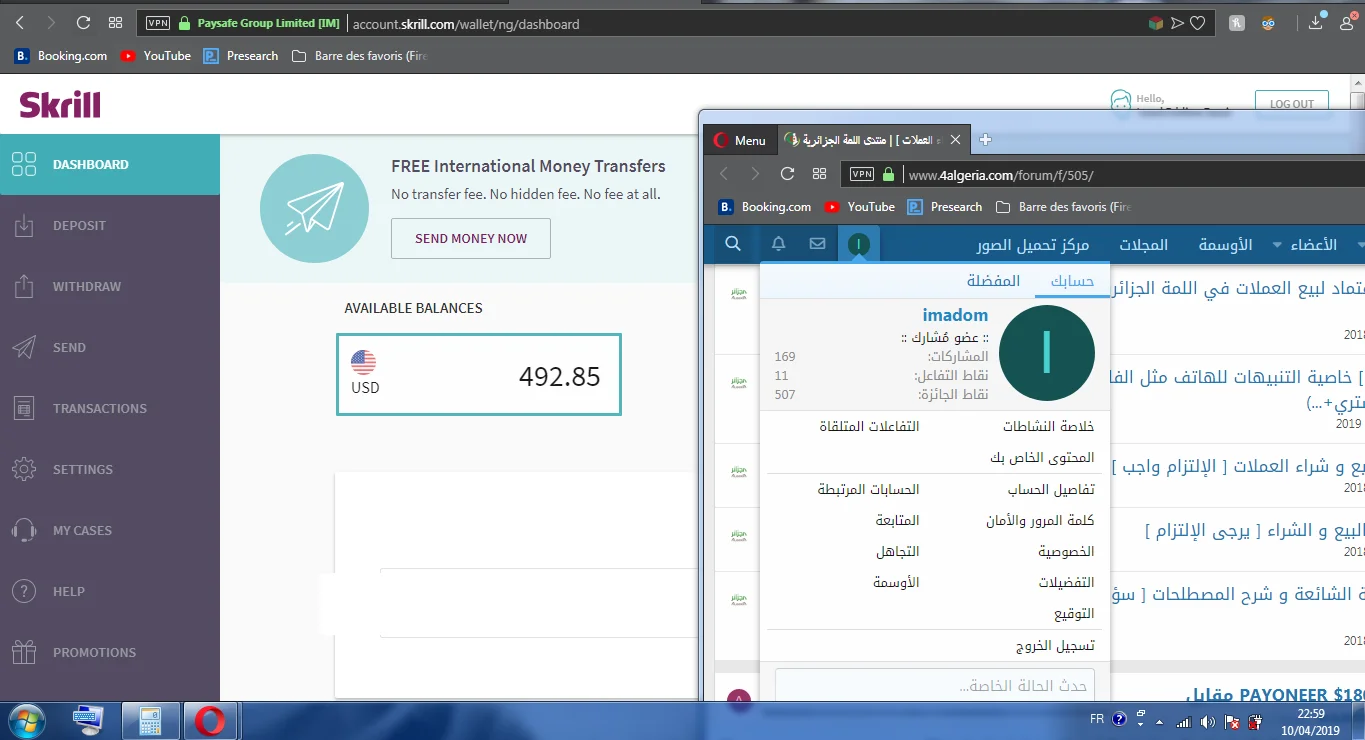Select the USD available balance card

pyautogui.click(x=479, y=375)
